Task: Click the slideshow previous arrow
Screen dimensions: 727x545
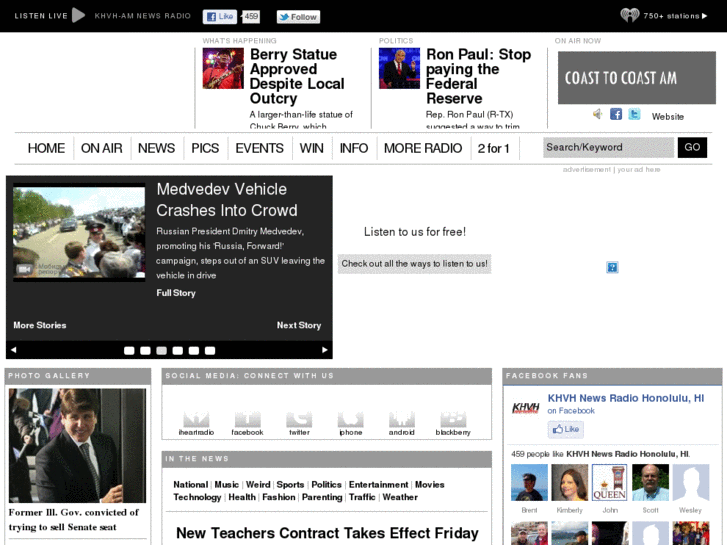Action: pyautogui.click(x=13, y=350)
